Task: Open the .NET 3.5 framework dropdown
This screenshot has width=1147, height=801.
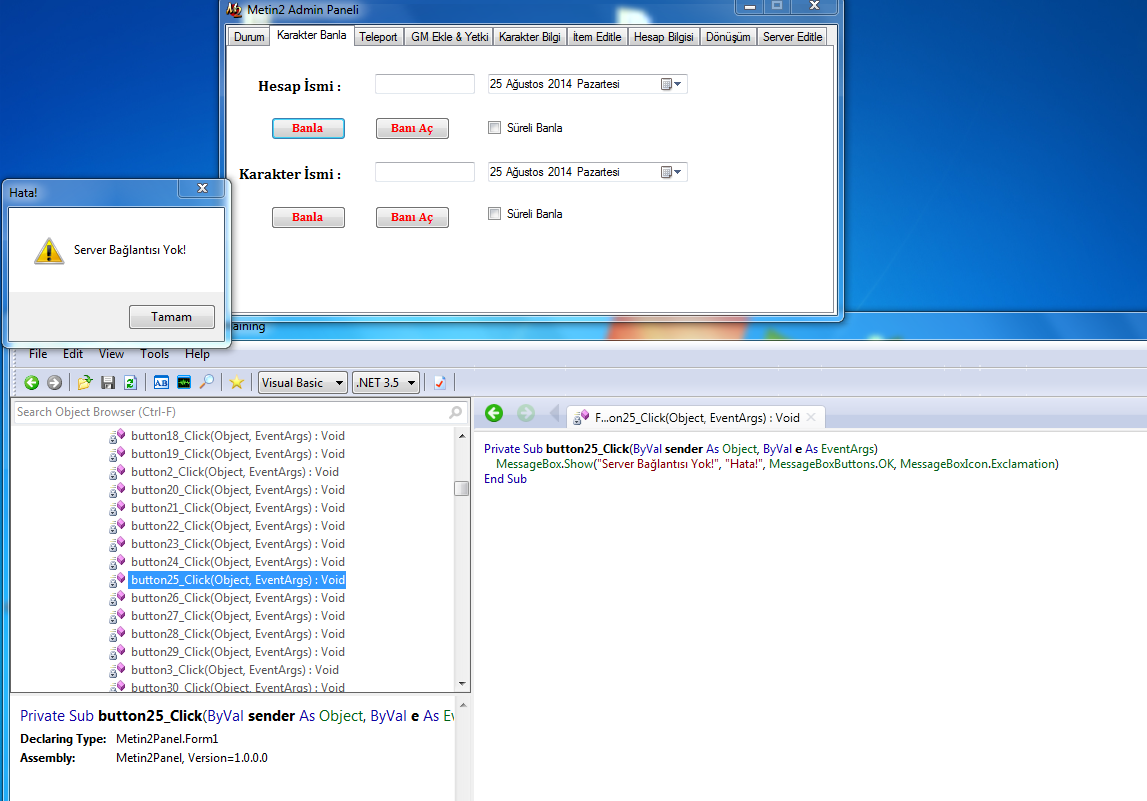Action: click(386, 383)
